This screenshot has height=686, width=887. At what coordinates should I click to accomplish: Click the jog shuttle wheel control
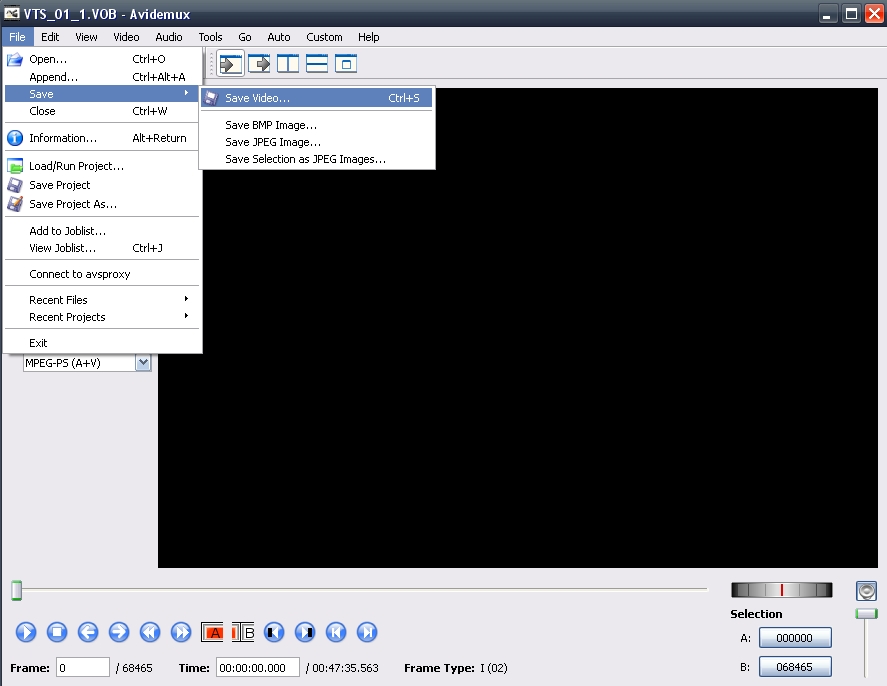coord(781,590)
